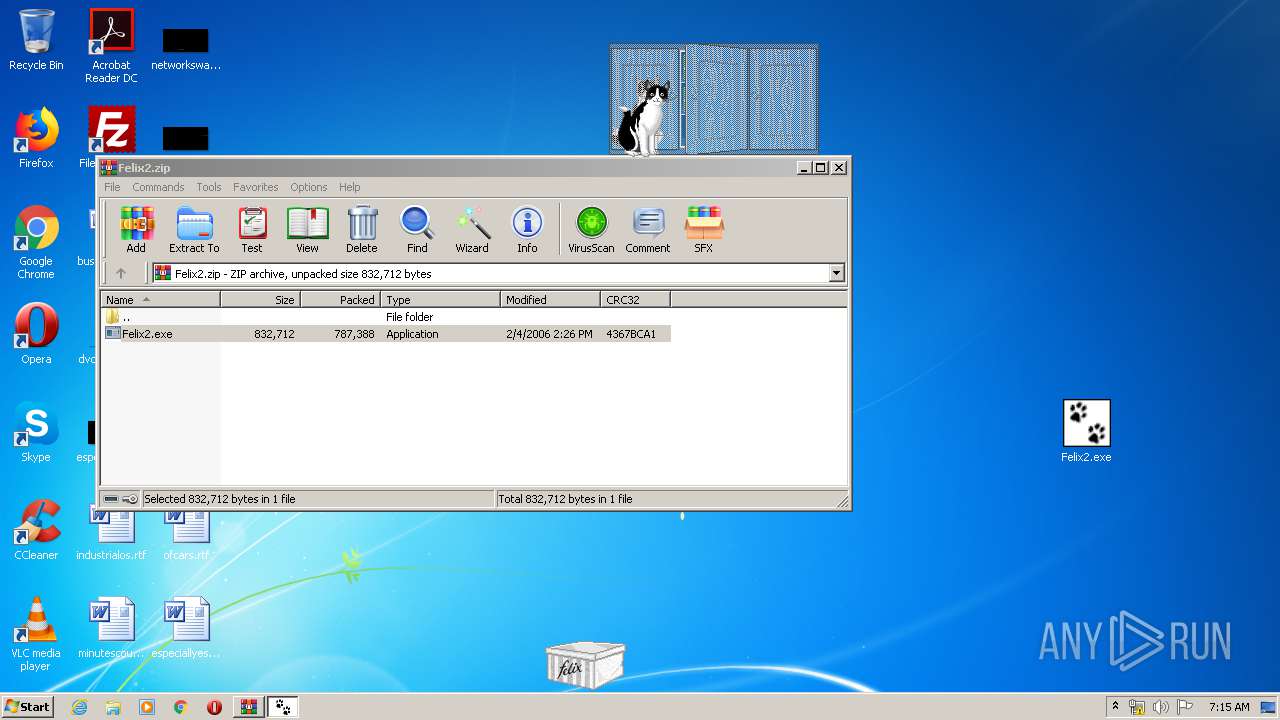Click the Comment toolbar icon
Viewport: 1280px width, 720px height.
pos(648,229)
